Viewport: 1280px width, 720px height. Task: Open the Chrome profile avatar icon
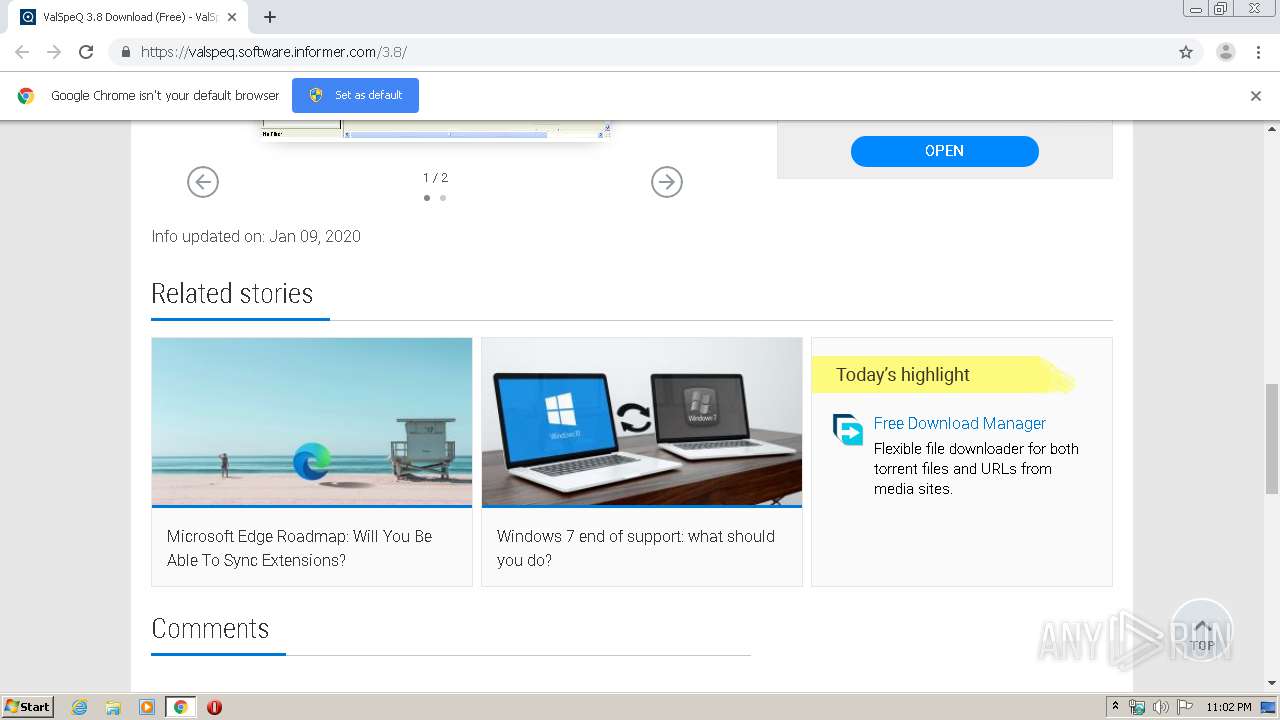coord(1226,52)
